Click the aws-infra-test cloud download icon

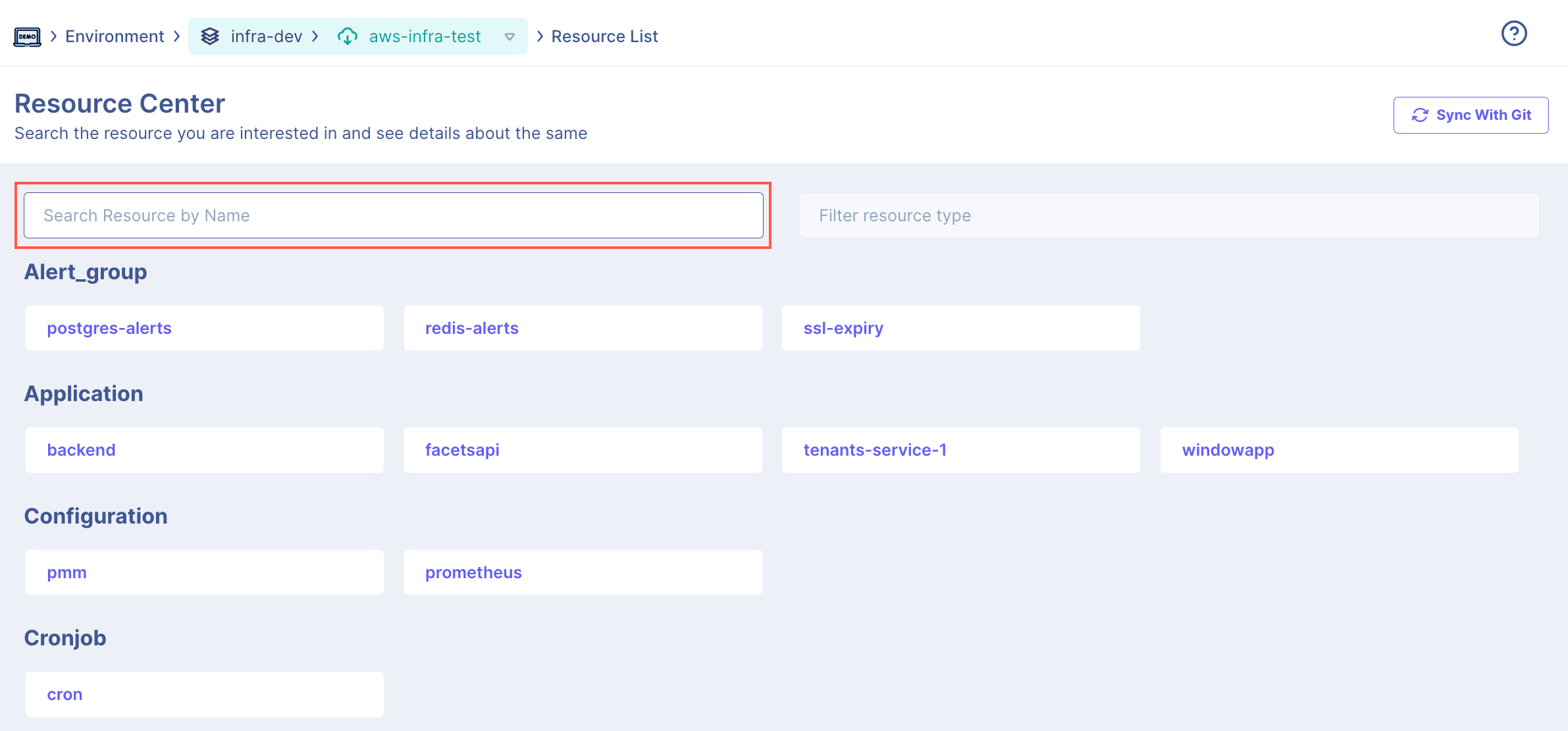click(348, 36)
